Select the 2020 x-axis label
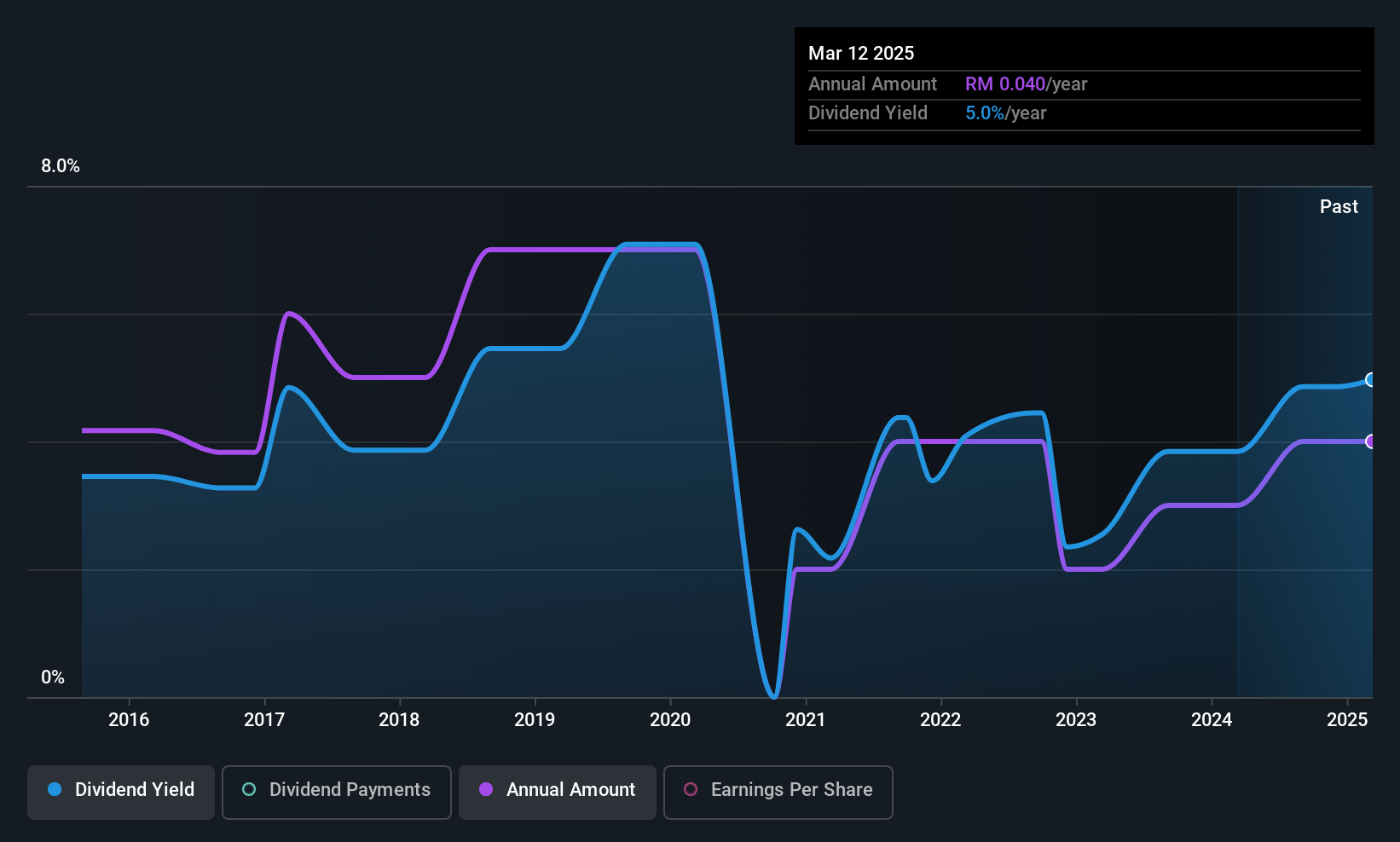Screen dimensions: 1400x842 [670, 719]
